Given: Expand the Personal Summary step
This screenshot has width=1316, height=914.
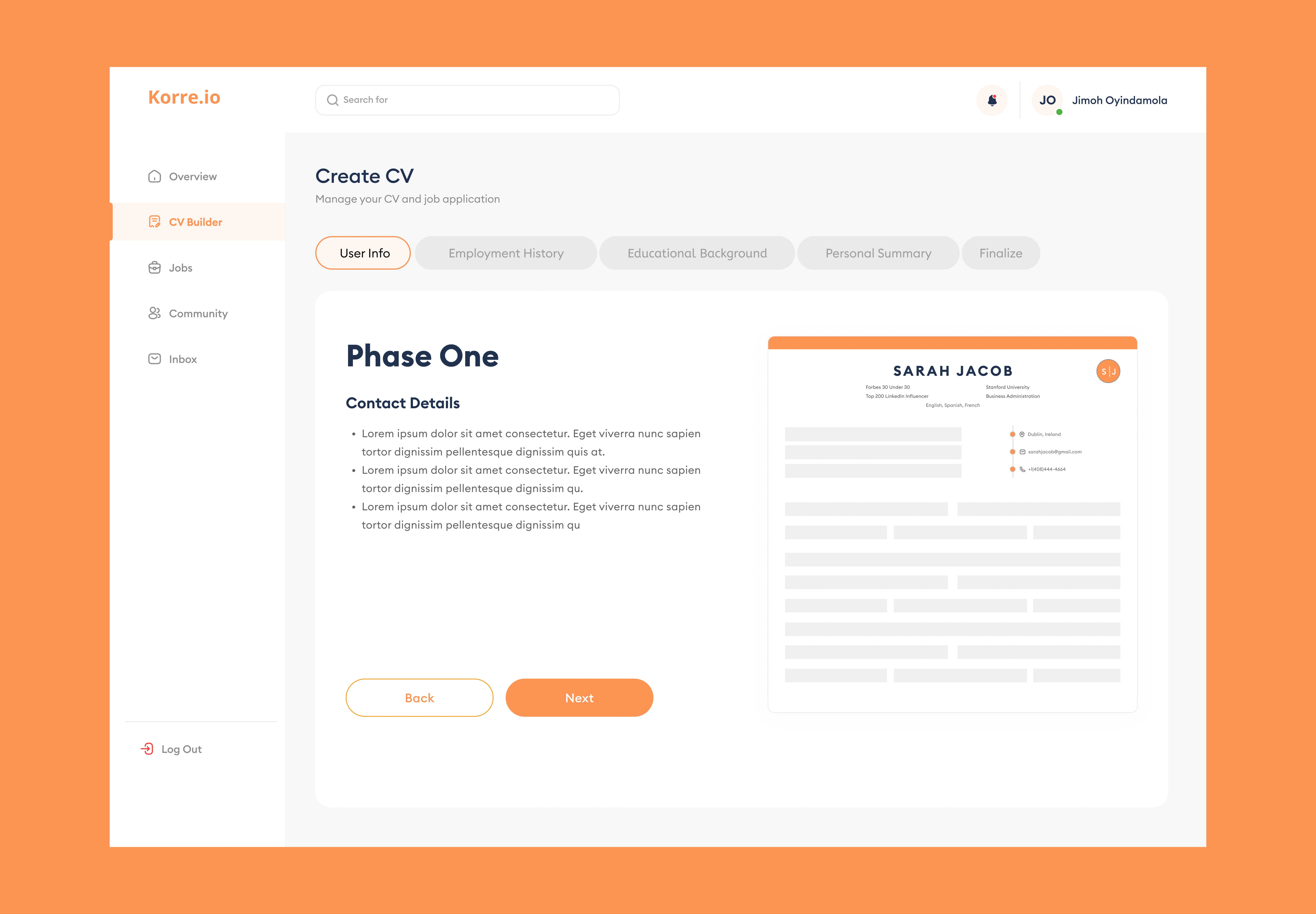Looking at the screenshot, I should click(x=878, y=252).
